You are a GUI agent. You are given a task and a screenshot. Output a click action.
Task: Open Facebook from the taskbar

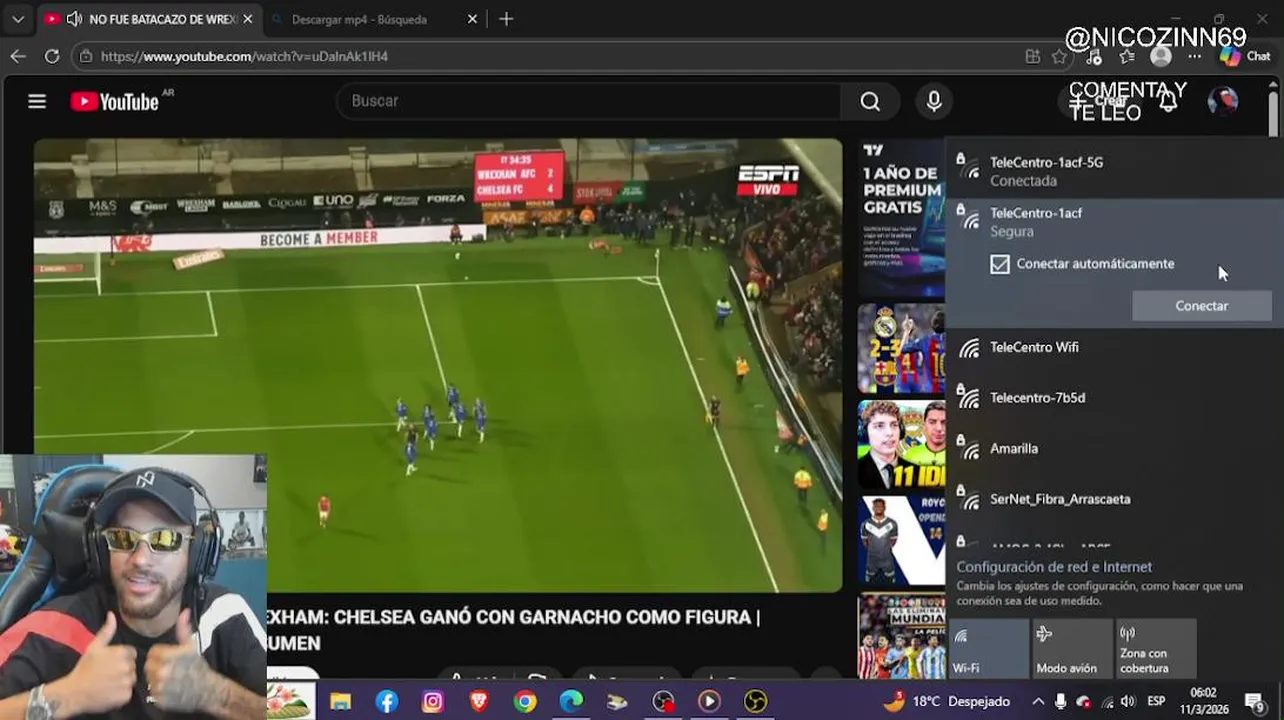click(387, 702)
